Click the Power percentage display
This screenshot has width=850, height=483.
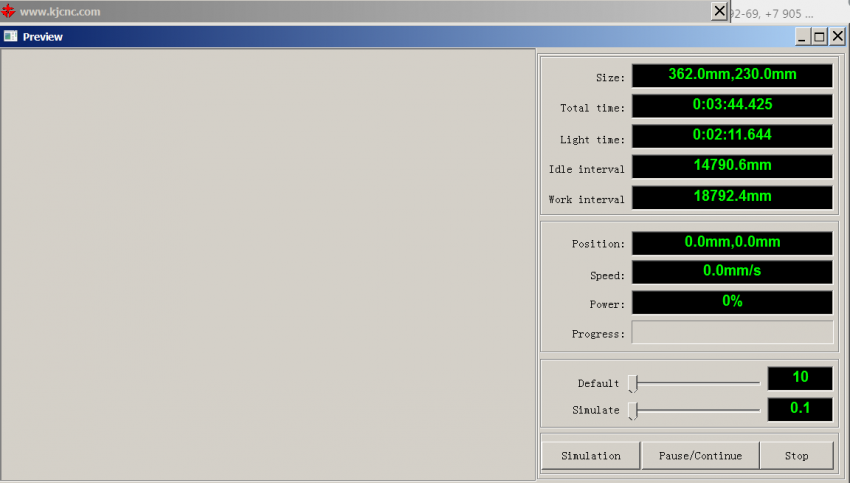[x=732, y=302]
